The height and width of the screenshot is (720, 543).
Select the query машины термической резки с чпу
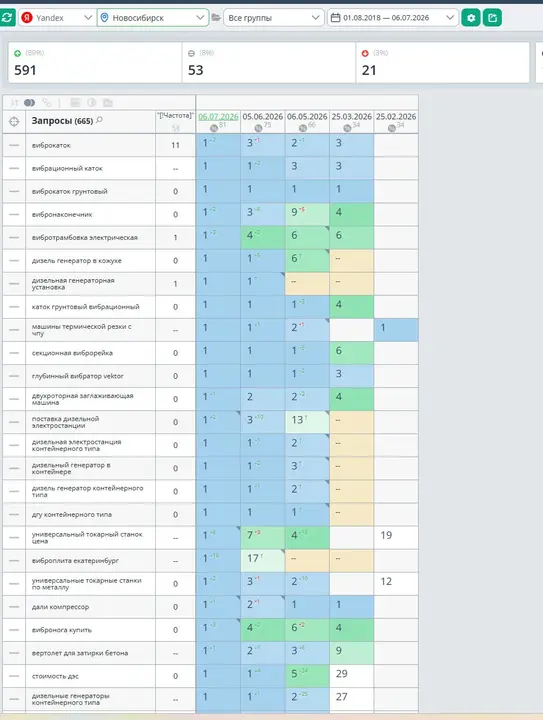pos(82,330)
